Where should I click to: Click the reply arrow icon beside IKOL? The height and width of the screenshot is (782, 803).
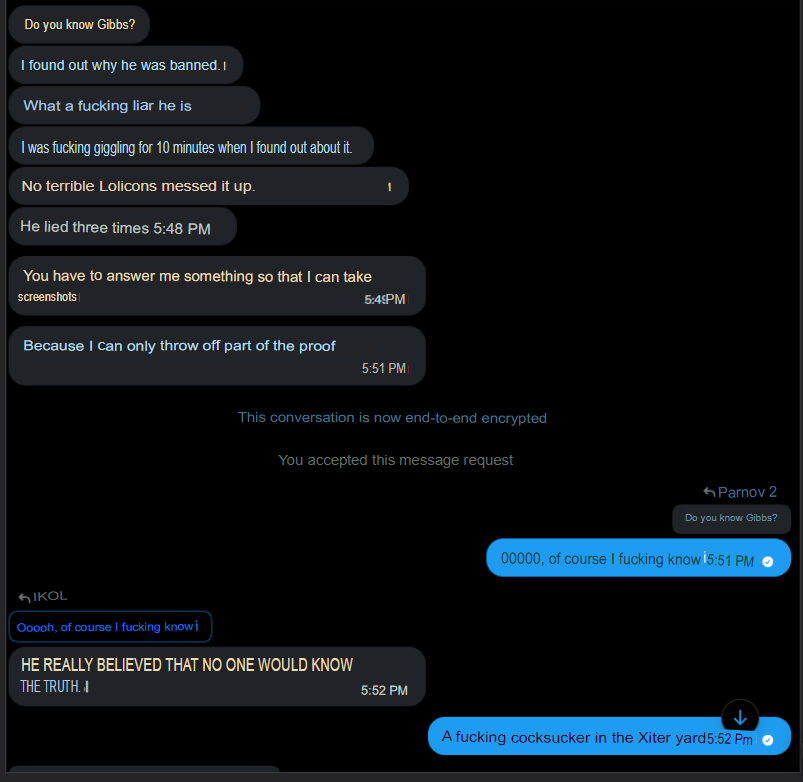(24, 597)
